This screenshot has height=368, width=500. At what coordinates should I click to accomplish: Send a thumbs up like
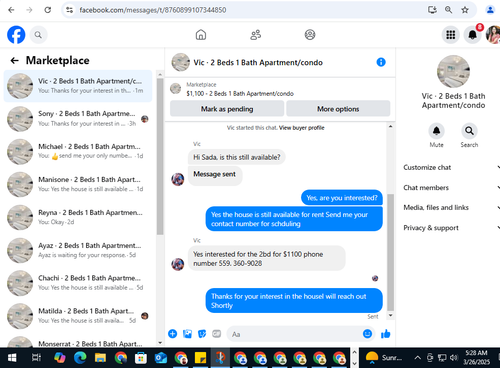point(386,334)
